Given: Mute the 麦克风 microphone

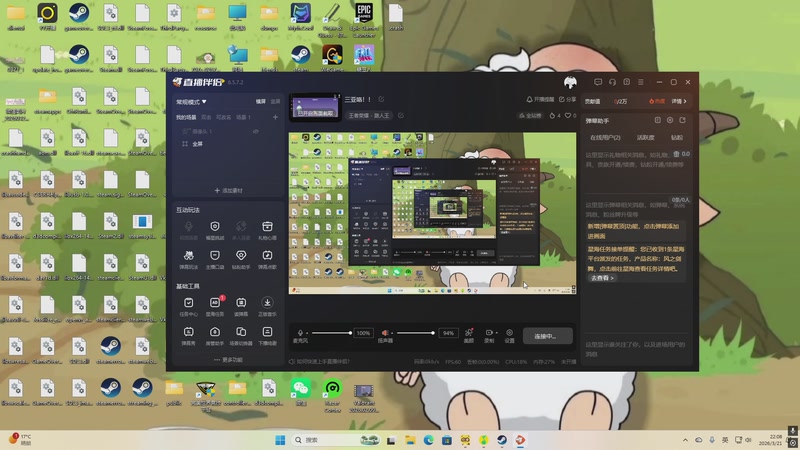Looking at the screenshot, I should coord(300,333).
